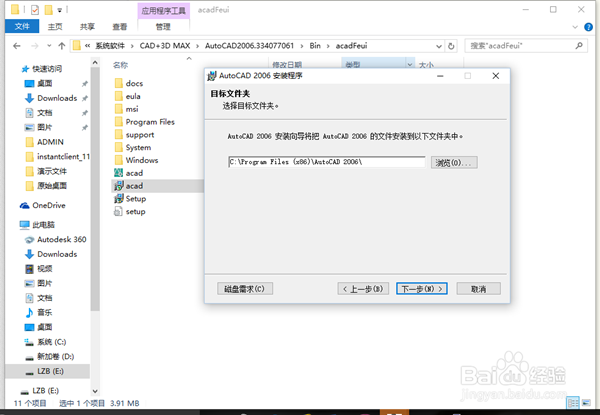Select the Application Tools (应用程序工具) tab
This screenshot has width=600, height=415.
click(x=163, y=11)
